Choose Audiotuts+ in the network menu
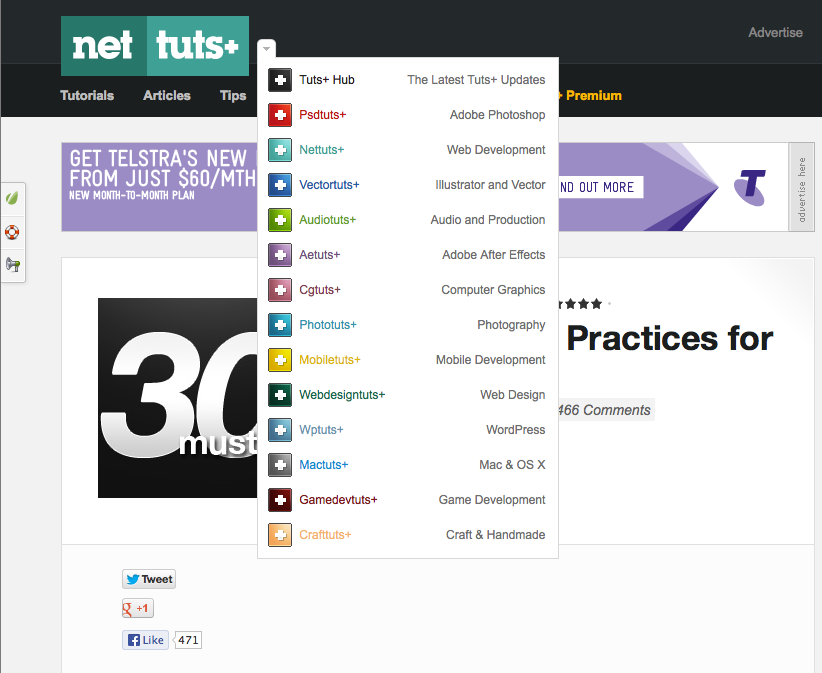 click(x=327, y=220)
